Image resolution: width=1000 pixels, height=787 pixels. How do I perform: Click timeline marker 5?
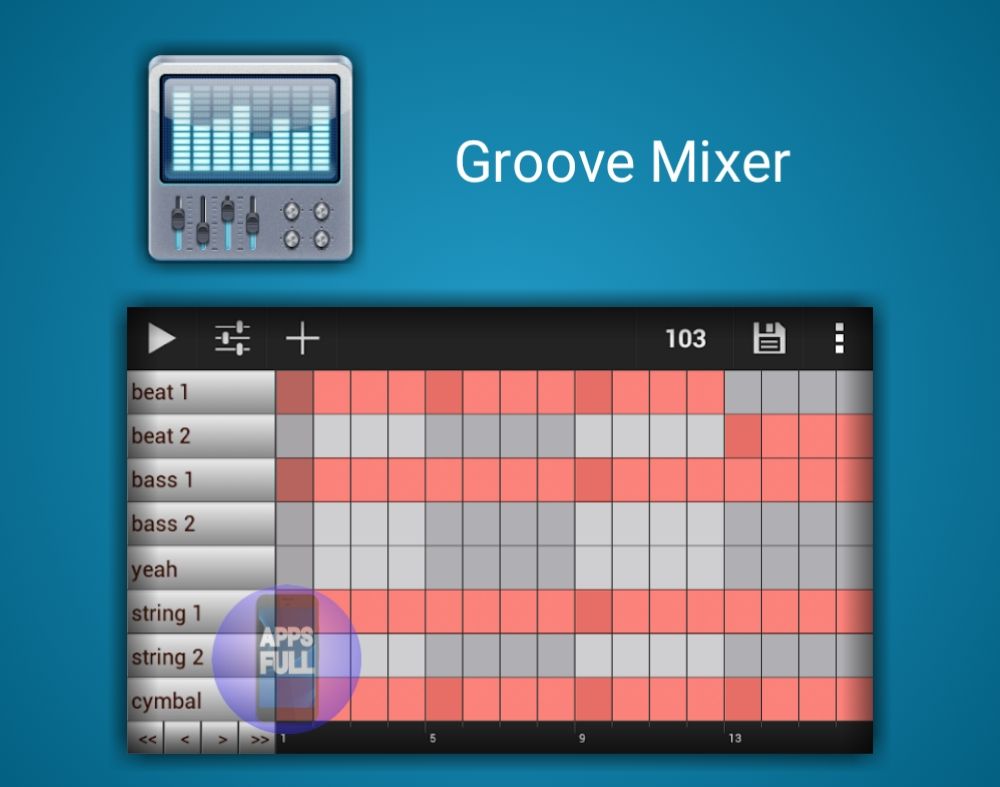click(x=432, y=739)
